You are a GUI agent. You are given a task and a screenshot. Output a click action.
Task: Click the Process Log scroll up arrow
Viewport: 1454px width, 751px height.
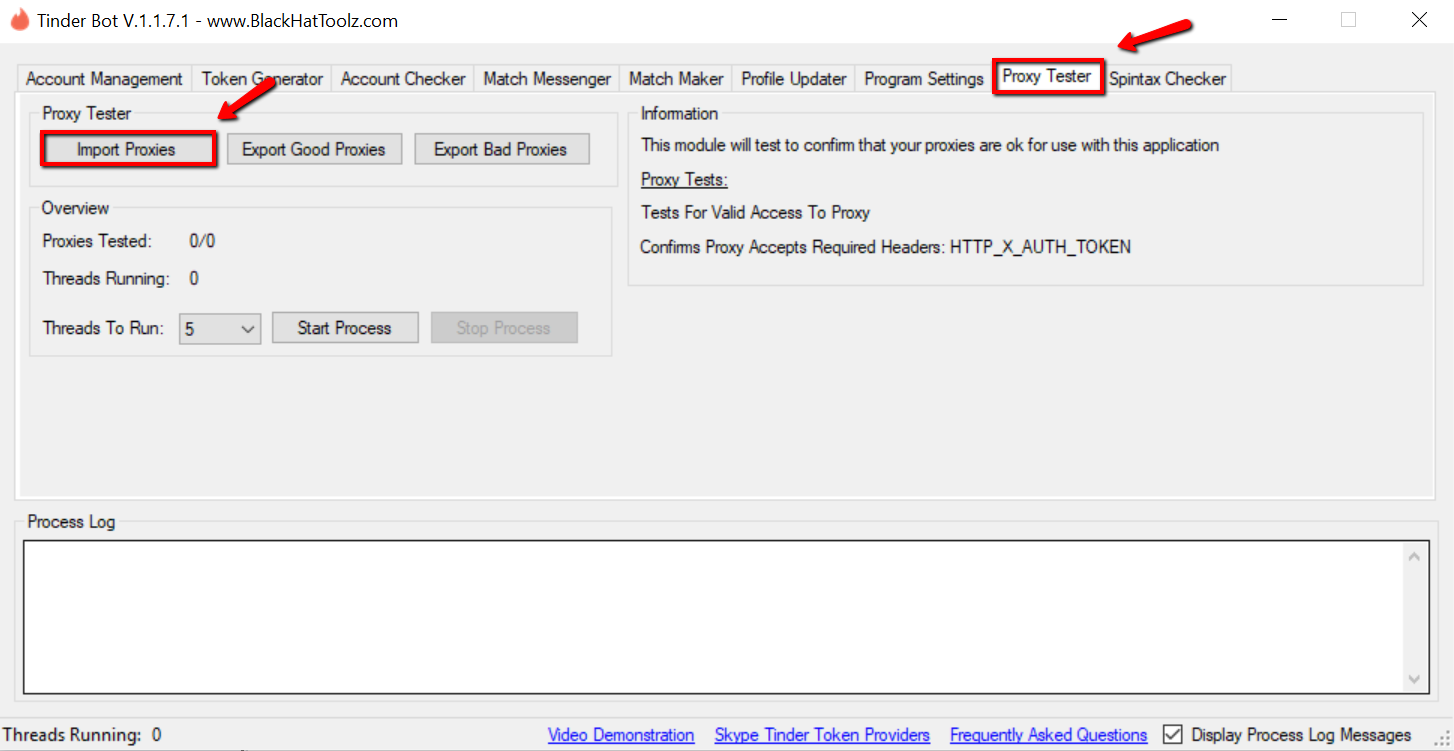click(1414, 557)
